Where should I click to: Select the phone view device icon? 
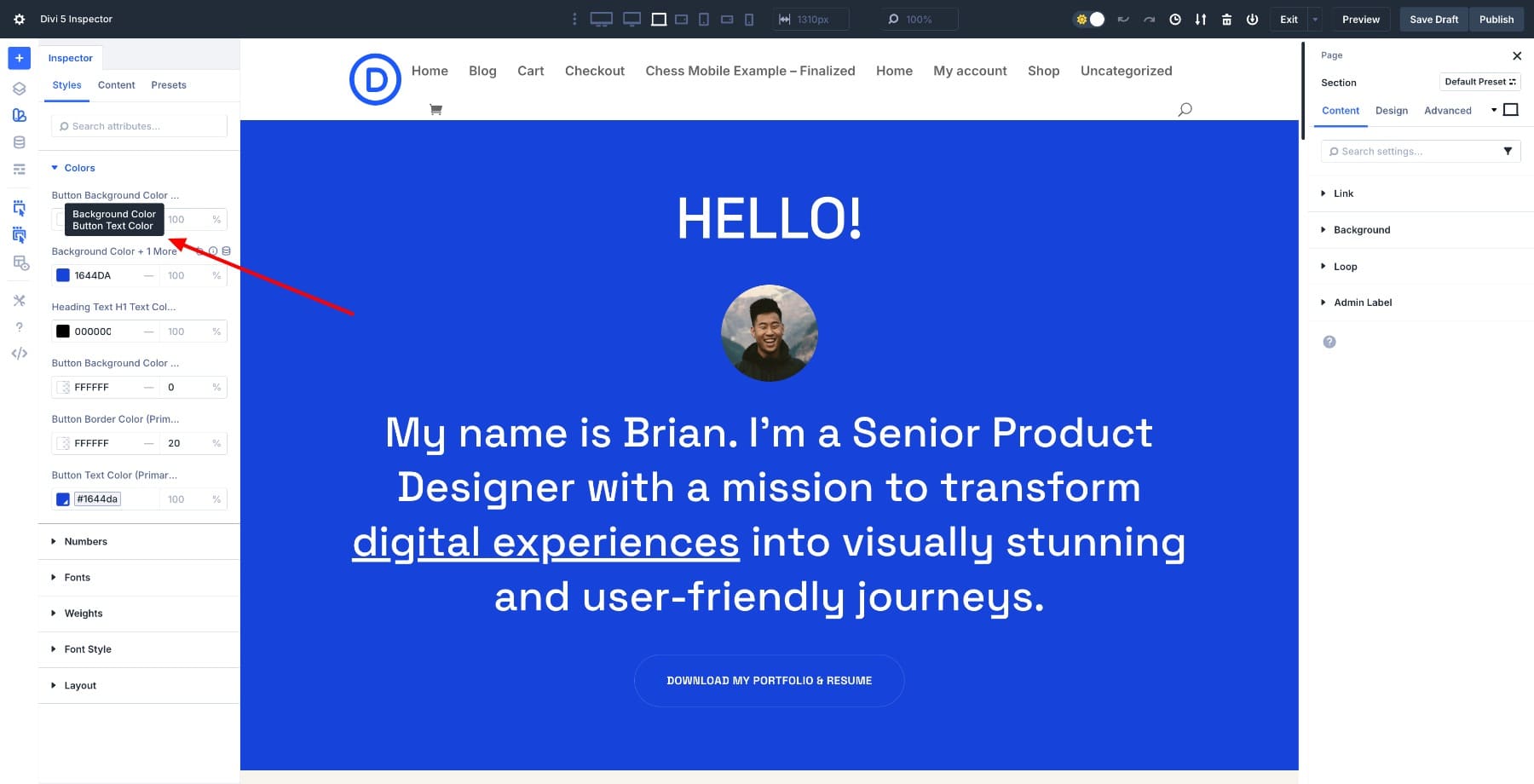[x=749, y=20]
